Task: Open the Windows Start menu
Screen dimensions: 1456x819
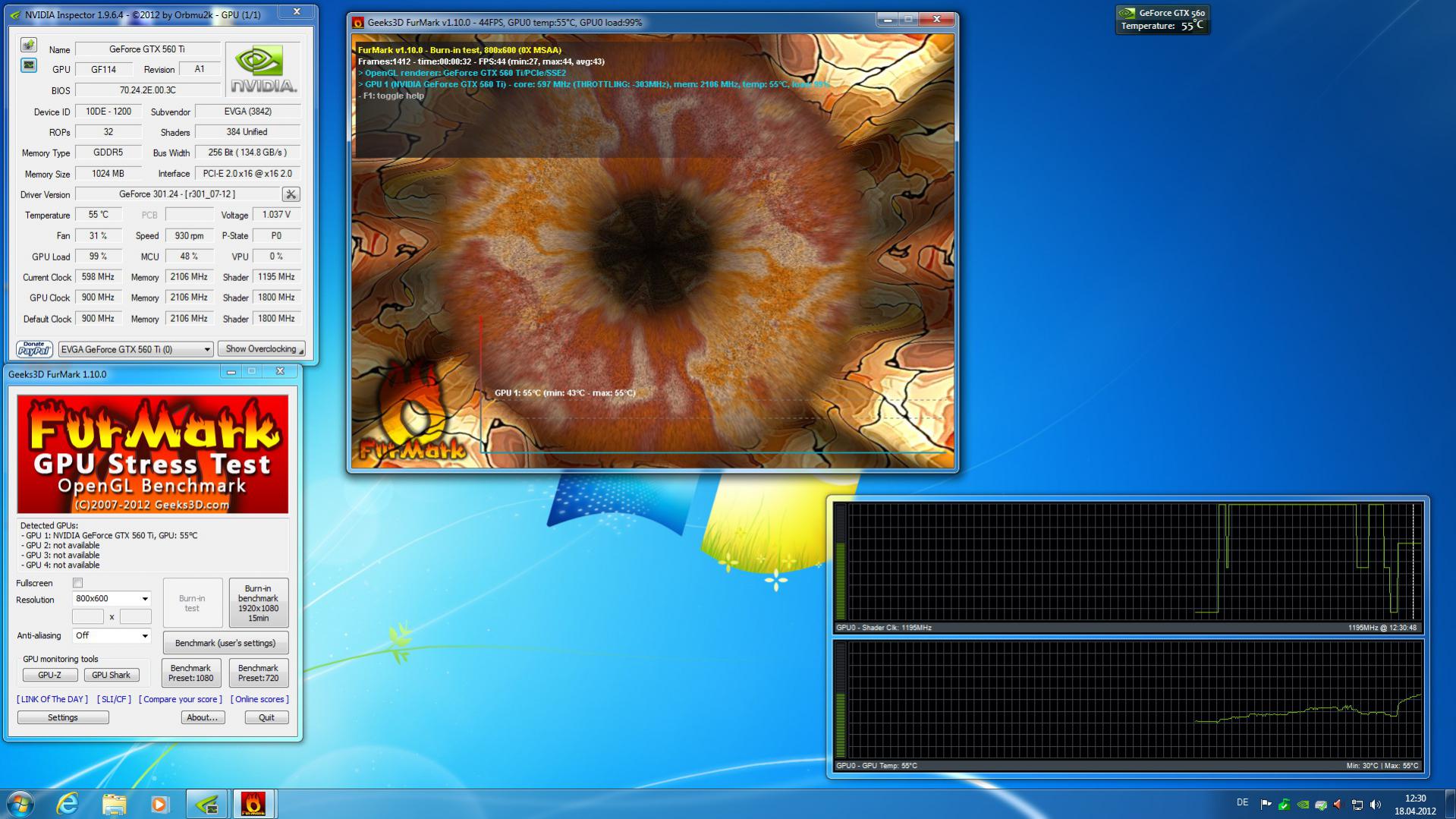Action: [x=20, y=804]
